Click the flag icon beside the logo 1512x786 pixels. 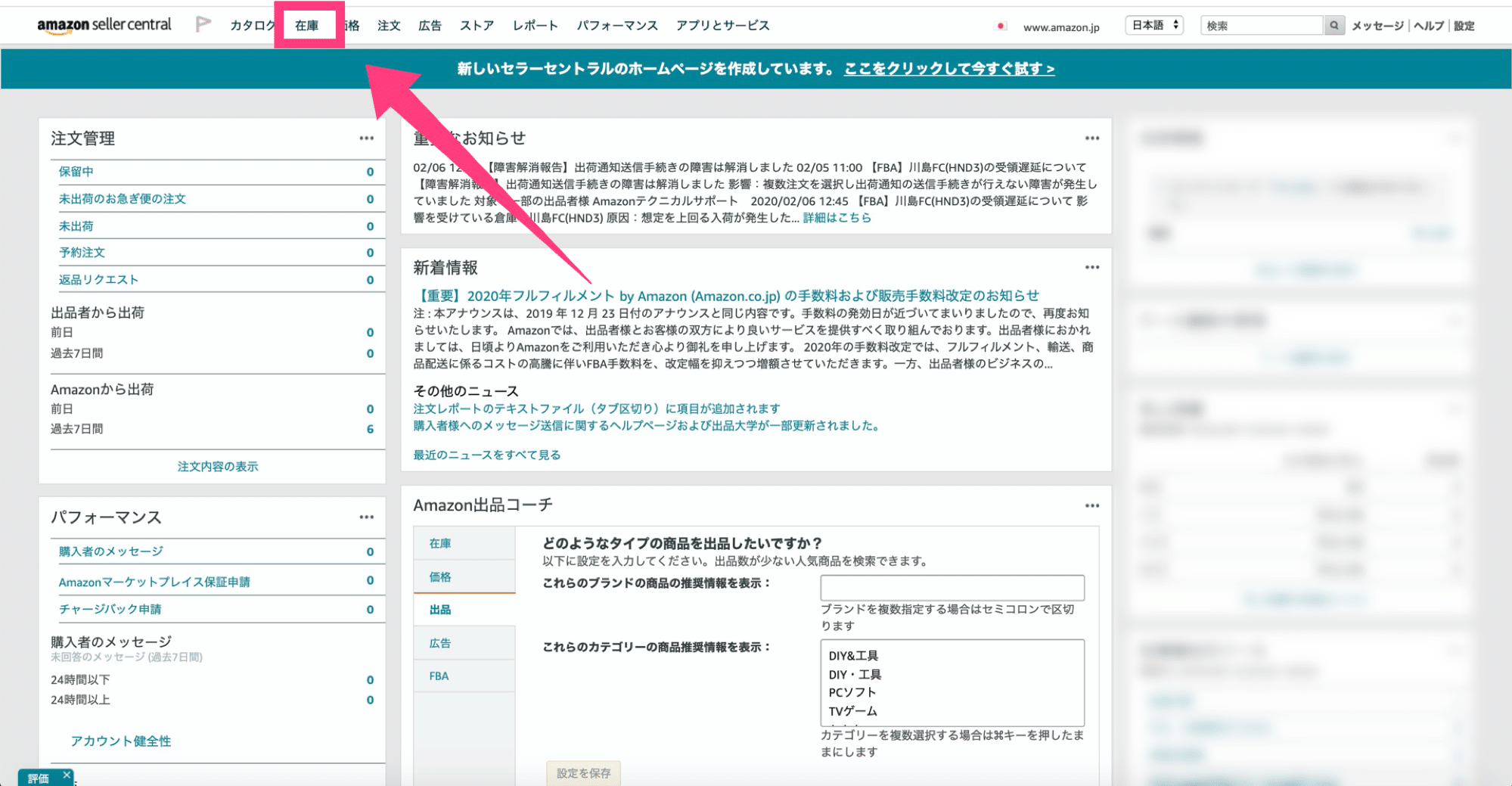203,24
